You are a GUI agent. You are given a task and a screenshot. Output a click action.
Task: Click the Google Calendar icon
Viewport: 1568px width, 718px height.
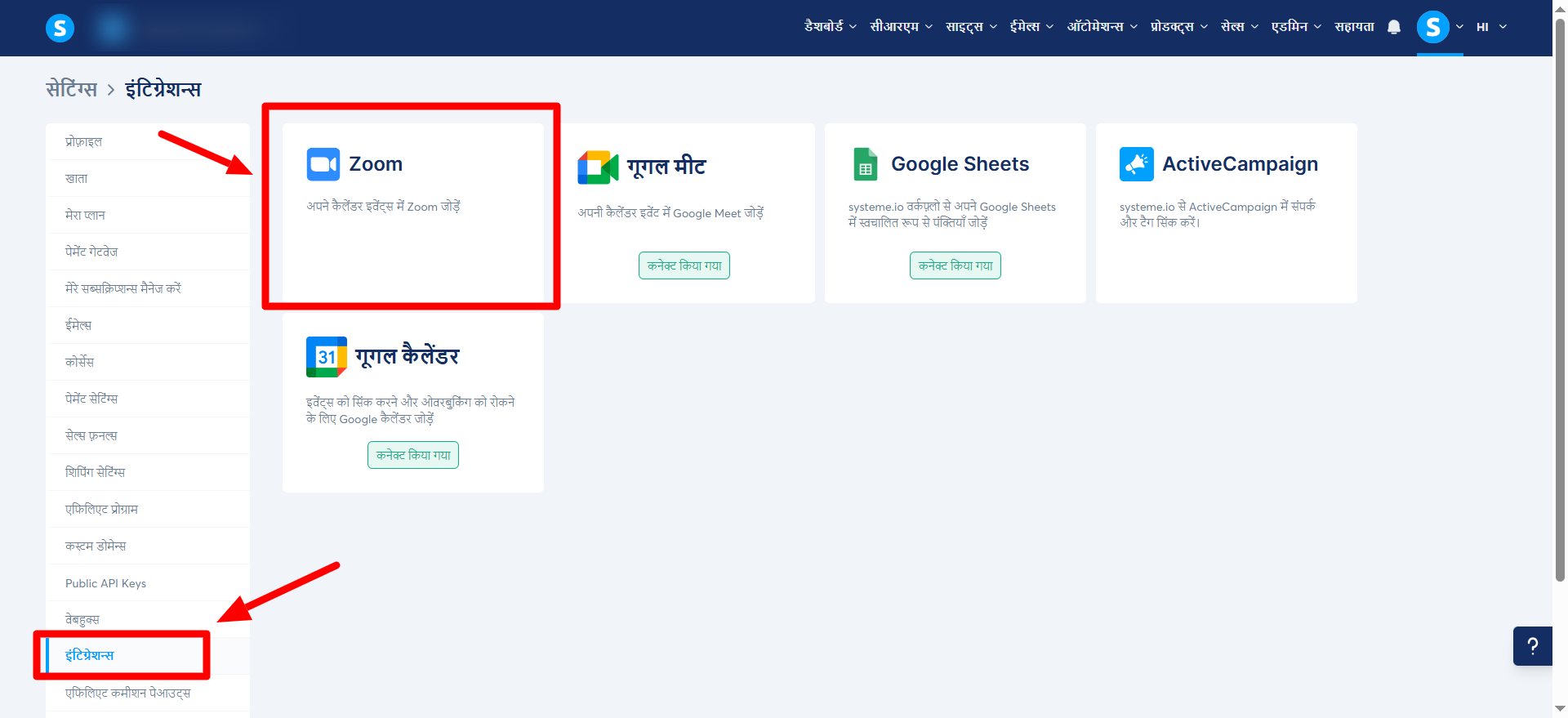pyautogui.click(x=327, y=357)
